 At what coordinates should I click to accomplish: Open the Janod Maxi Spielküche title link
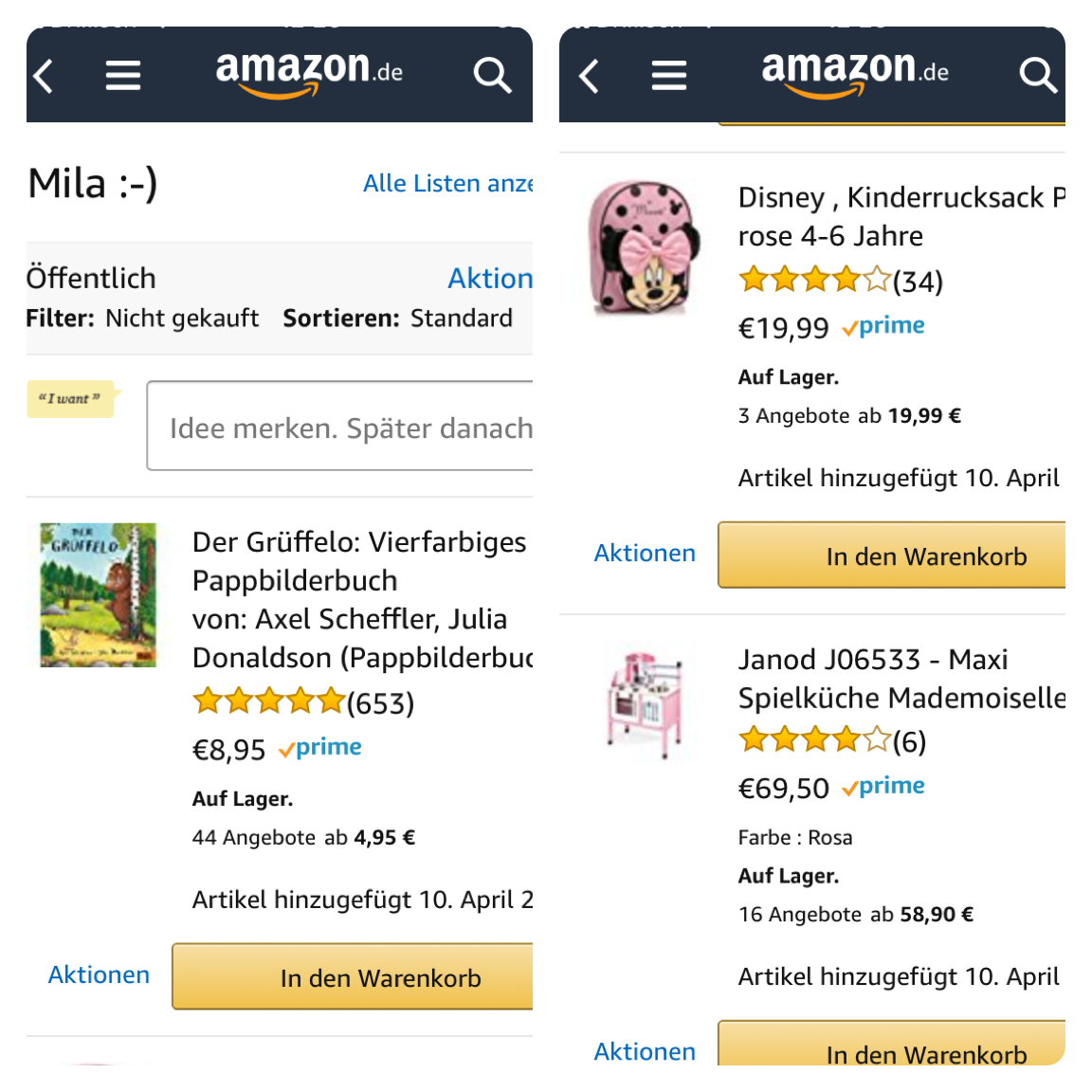click(x=901, y=679)
